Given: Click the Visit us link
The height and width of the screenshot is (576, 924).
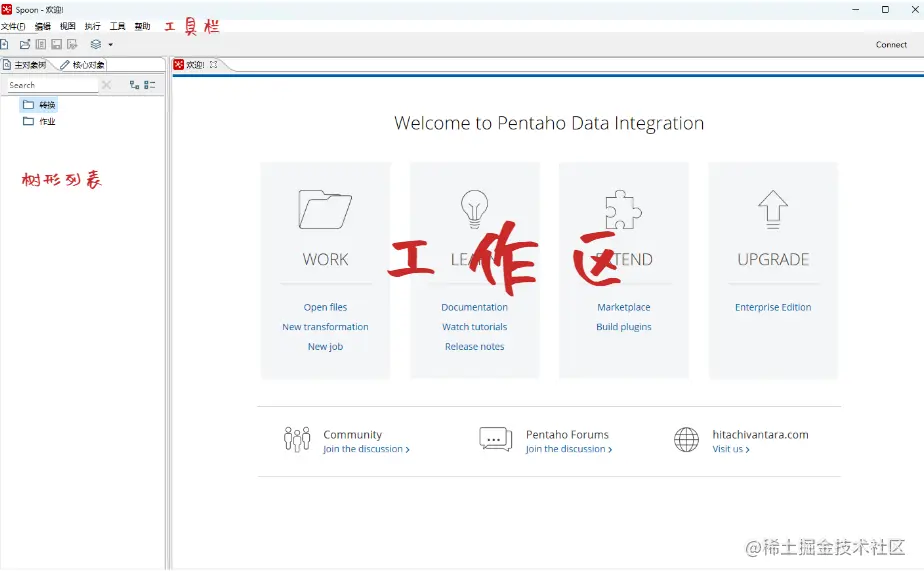Looking at the screenshot, I should pyautogui.click(x=731, y=449).
